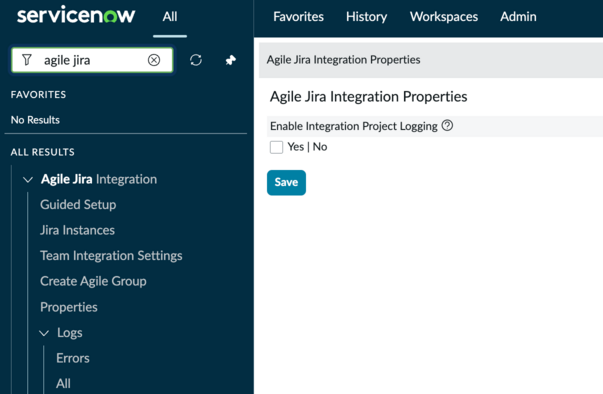603x394 pixels.
Task: Open the Properties module
Action: 69,307
